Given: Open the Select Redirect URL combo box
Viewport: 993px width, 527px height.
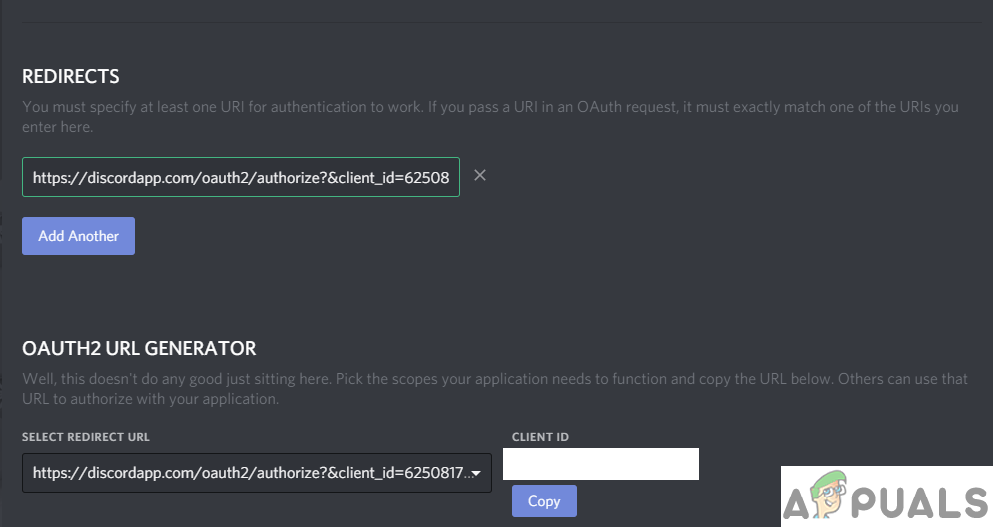Looking at the screenshot, I should click(x=250, y=473).
